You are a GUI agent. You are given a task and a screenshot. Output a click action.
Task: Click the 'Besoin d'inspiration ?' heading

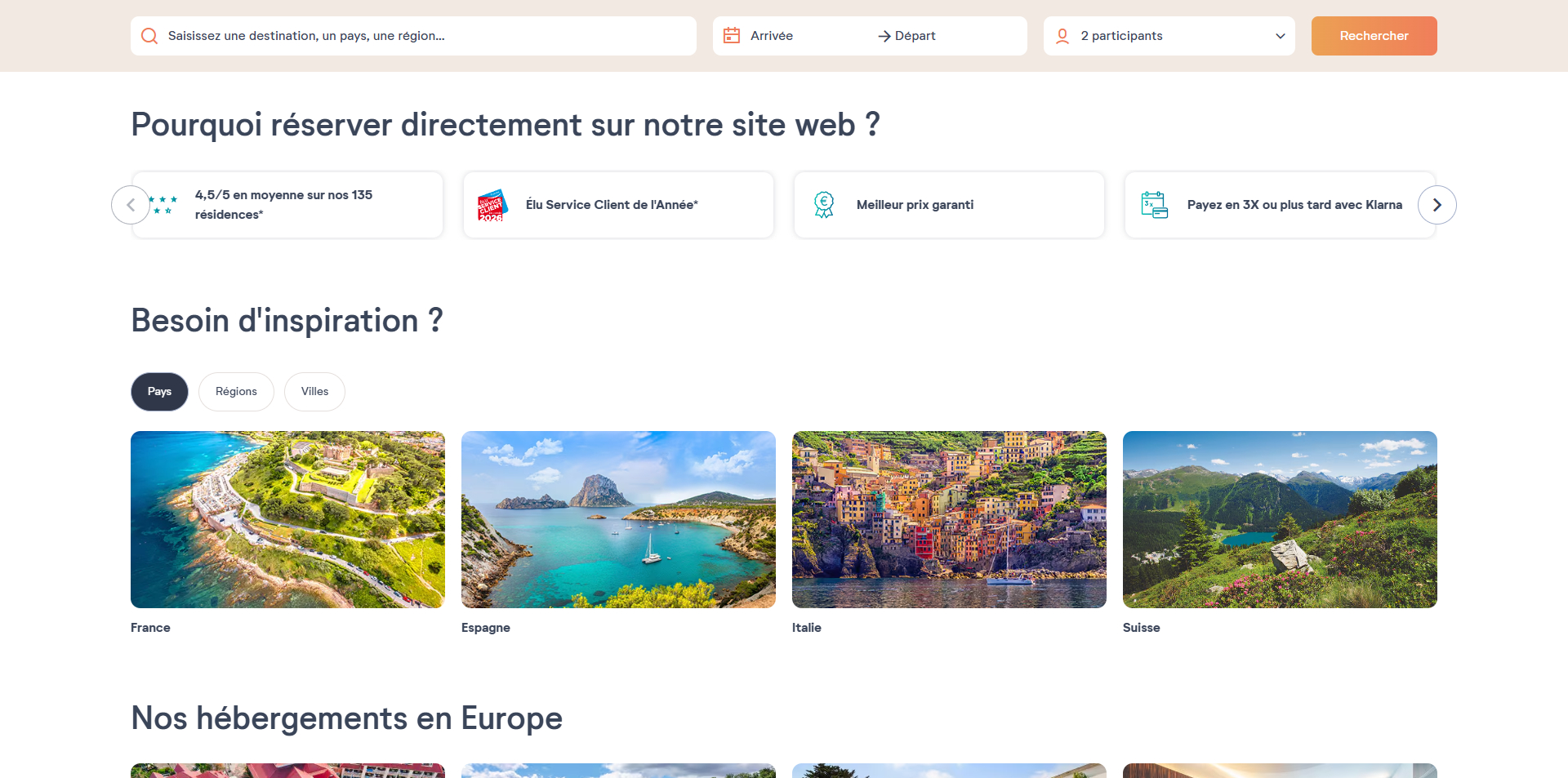pos(287,320)
